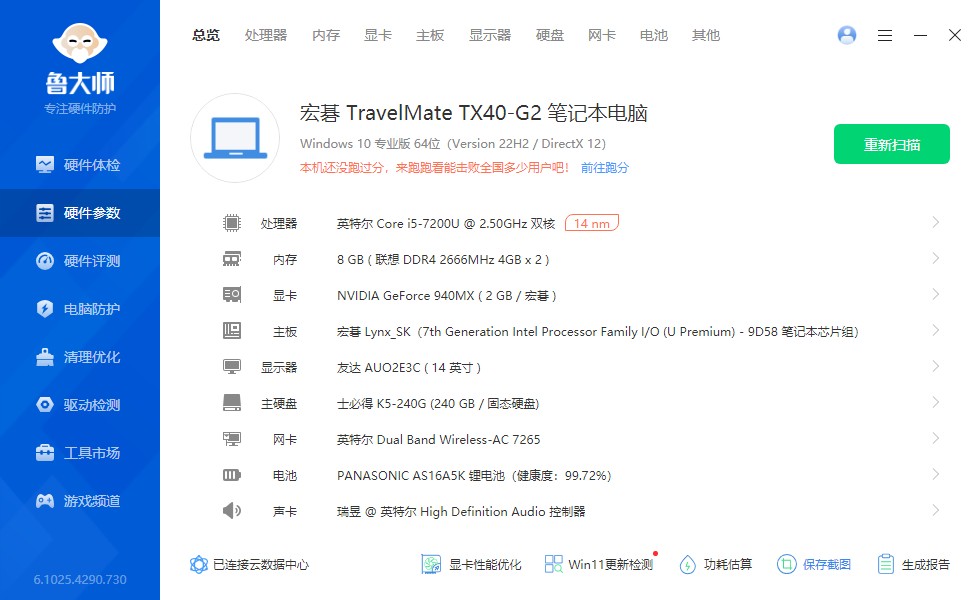980x600 pixels.
Task: Switch to the top 显卡 tab
Action: (x=378, y=36)
